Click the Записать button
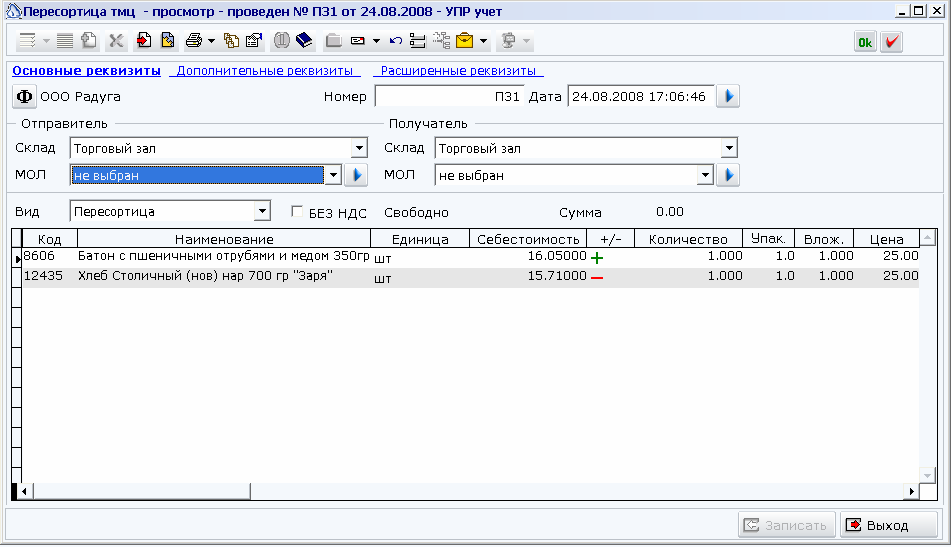 pyautogui.click(x=787, y=525)
